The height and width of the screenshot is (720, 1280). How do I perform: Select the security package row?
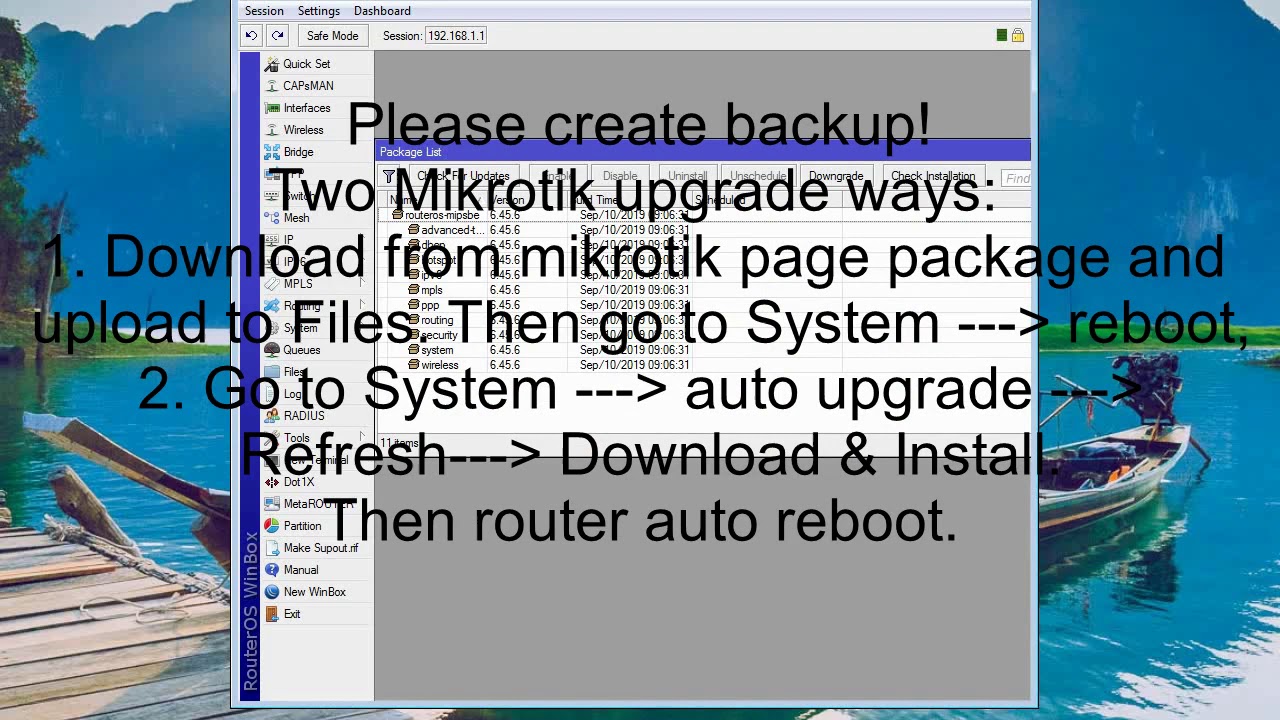[x=703, y=335]
